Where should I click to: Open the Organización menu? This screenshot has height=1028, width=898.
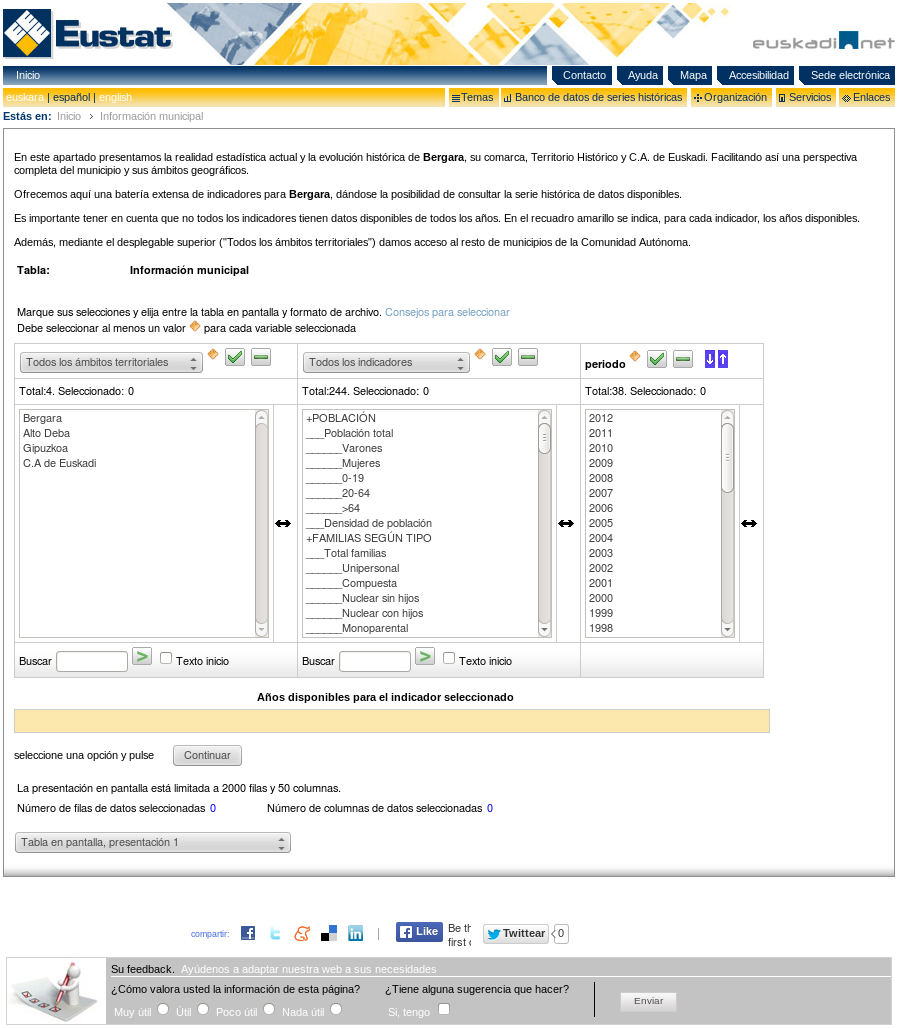coord(731,98)
